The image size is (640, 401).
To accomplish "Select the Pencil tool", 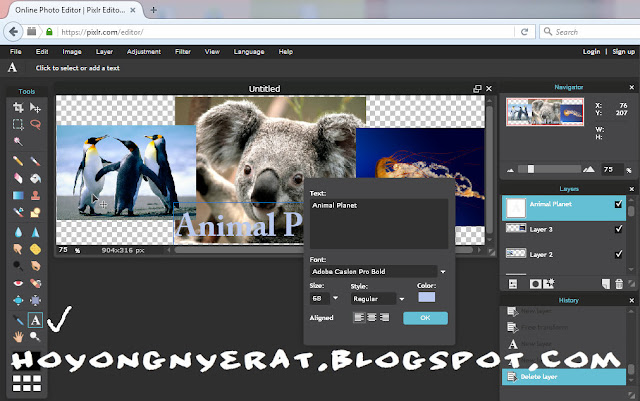I will [18, 161].
